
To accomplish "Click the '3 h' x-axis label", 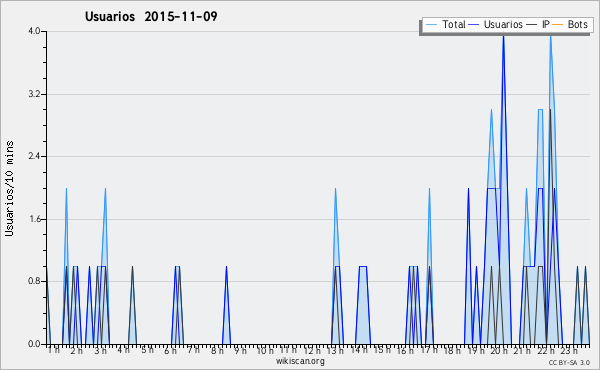I will (101, 351).
